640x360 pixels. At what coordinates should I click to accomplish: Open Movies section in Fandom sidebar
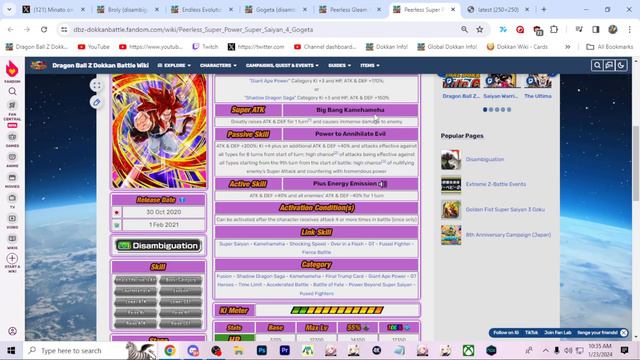(12, 180)
